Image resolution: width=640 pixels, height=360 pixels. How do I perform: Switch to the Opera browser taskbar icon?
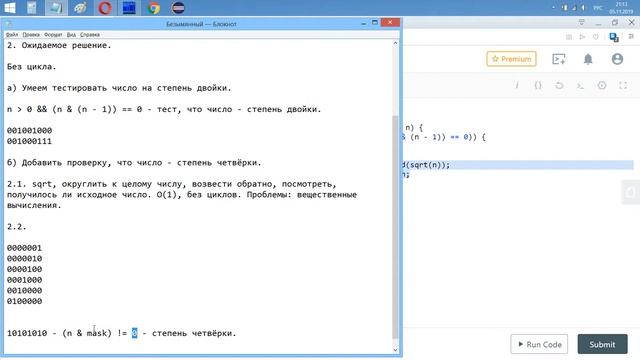105,8
